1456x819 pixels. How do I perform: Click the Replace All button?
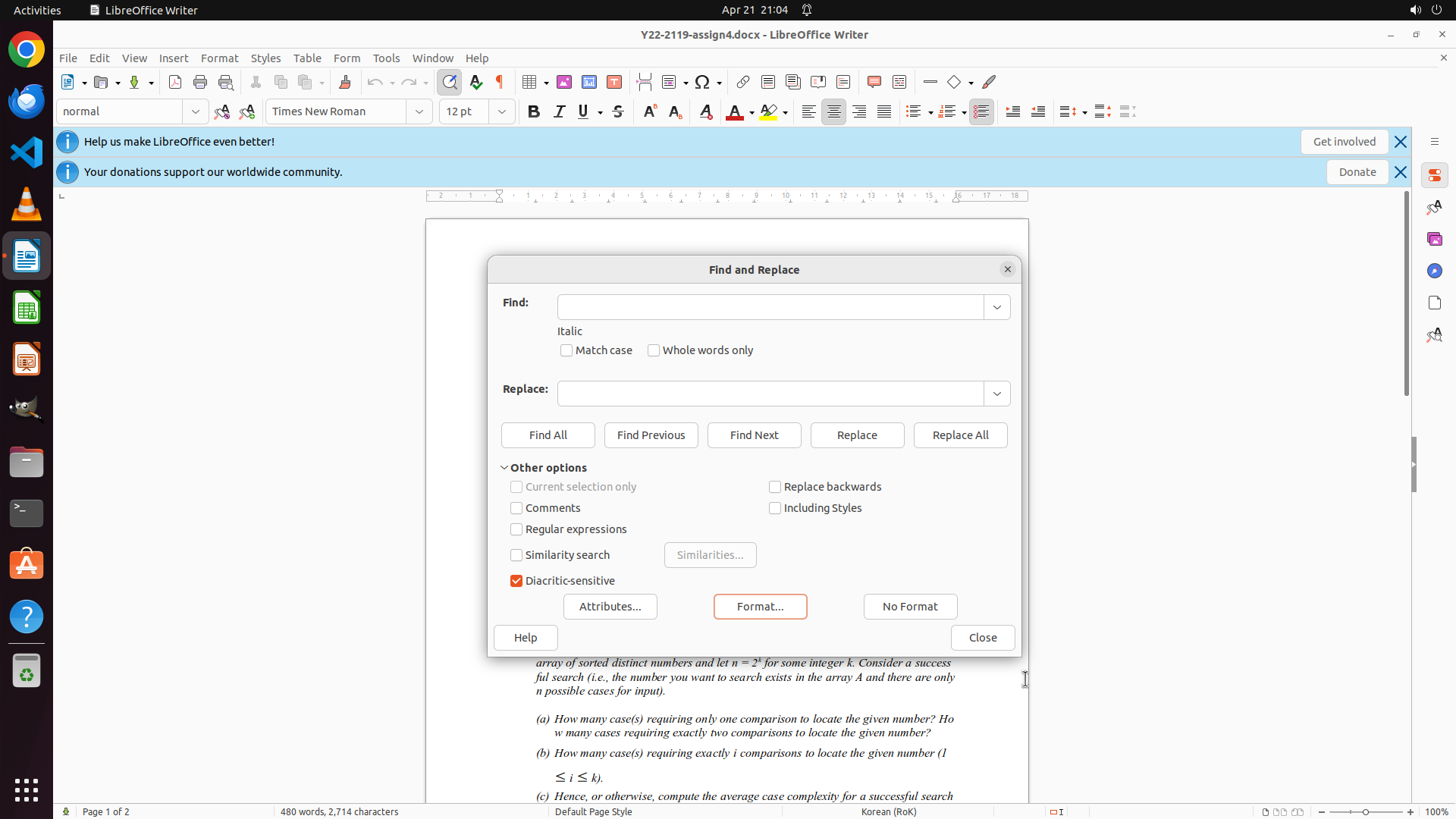click(960, 435)
